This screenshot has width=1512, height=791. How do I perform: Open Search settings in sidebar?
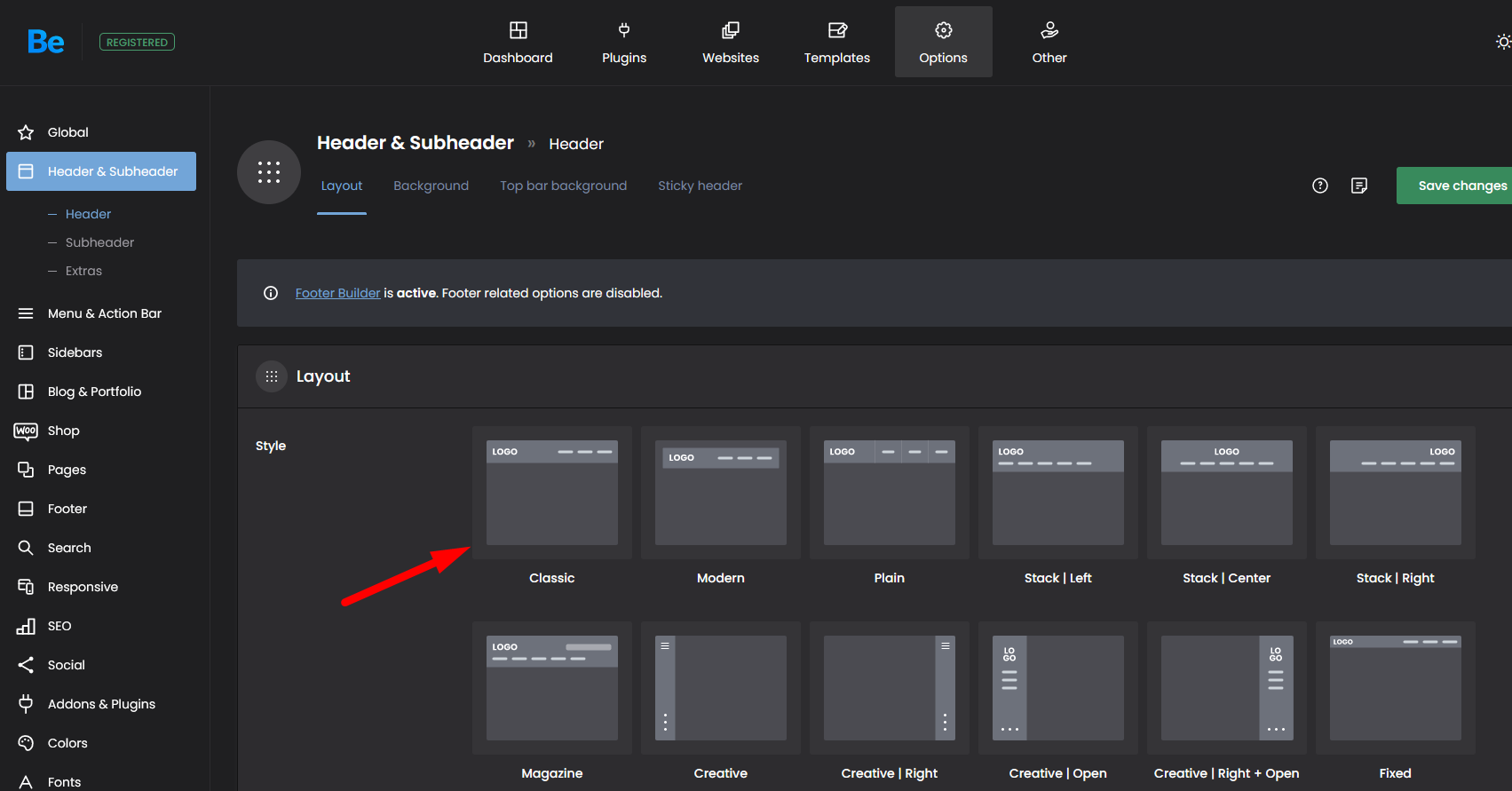click(101, 548)
